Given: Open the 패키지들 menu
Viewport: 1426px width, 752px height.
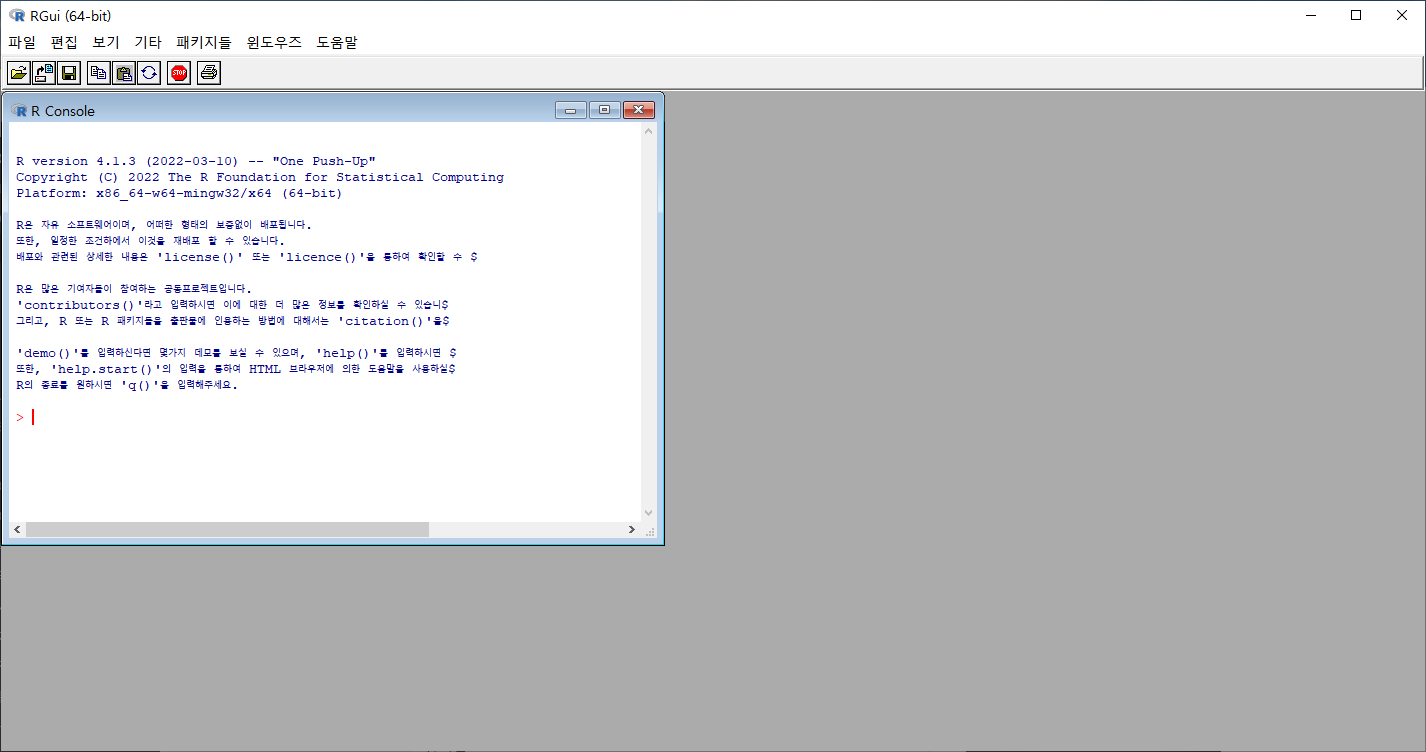Looking at the screenshot, I should coord(204,42).
